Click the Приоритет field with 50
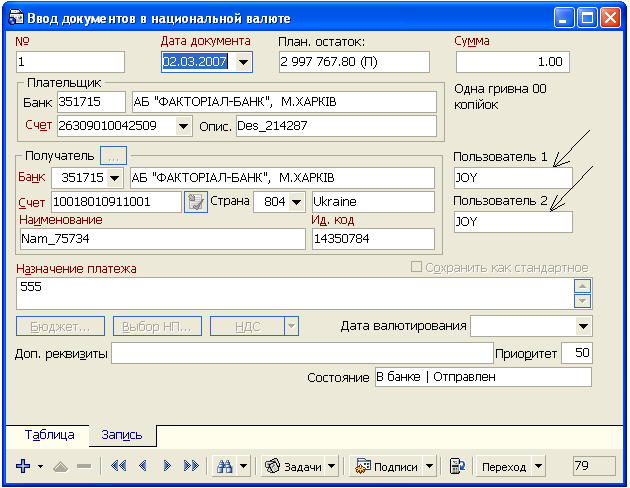The width and height of the screenshot is (630, 488). 577,353
